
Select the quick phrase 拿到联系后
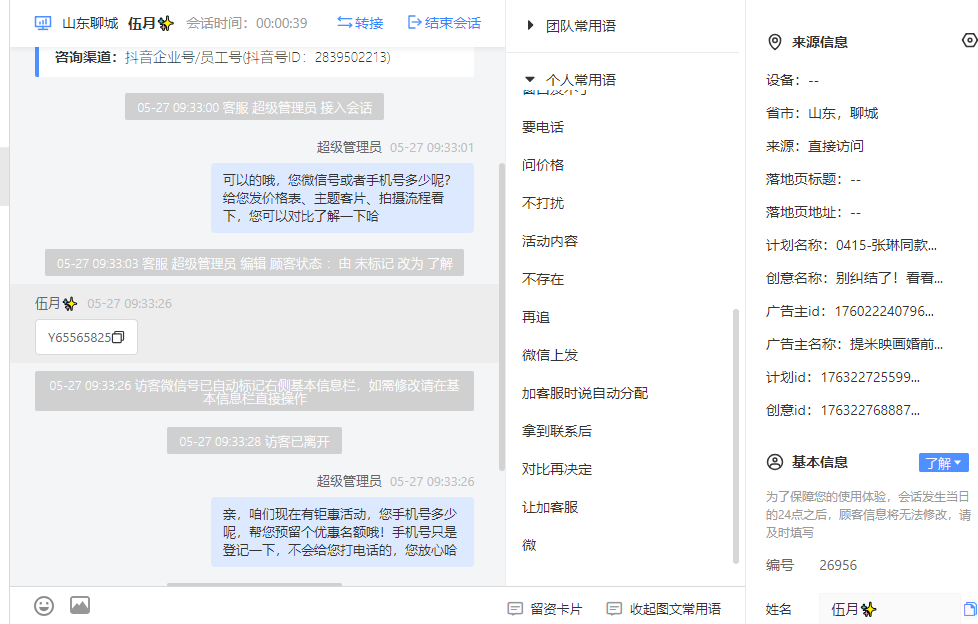pos(556,432)
